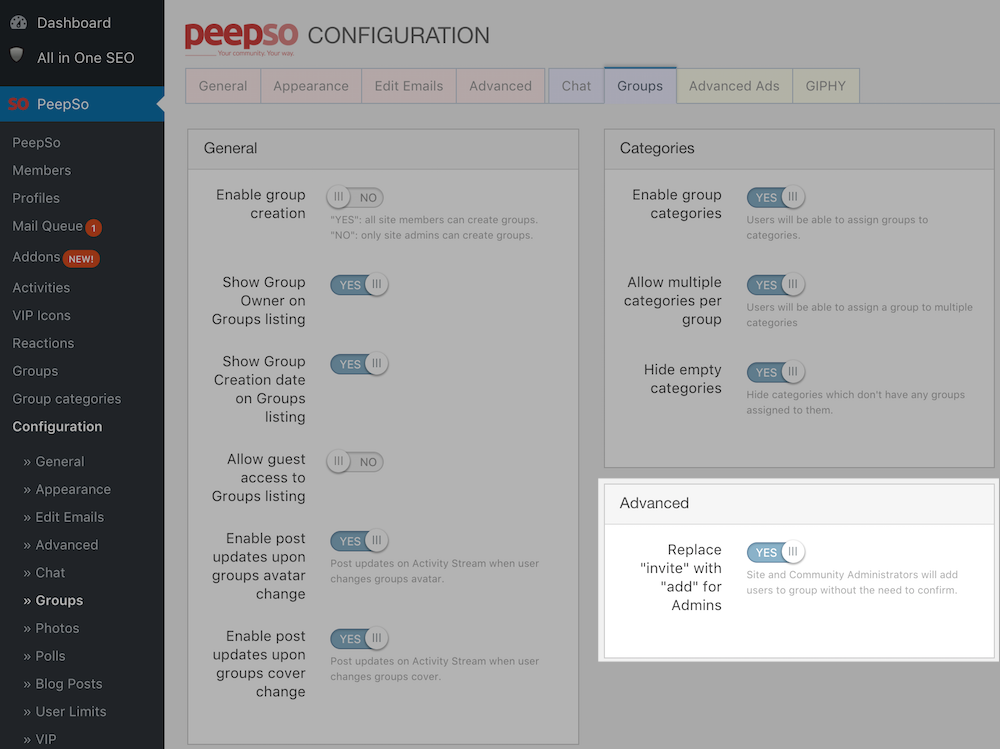Toggle Hide empty categories switch
Screen dimensions: 1000x749
click(x=776, y=372)
